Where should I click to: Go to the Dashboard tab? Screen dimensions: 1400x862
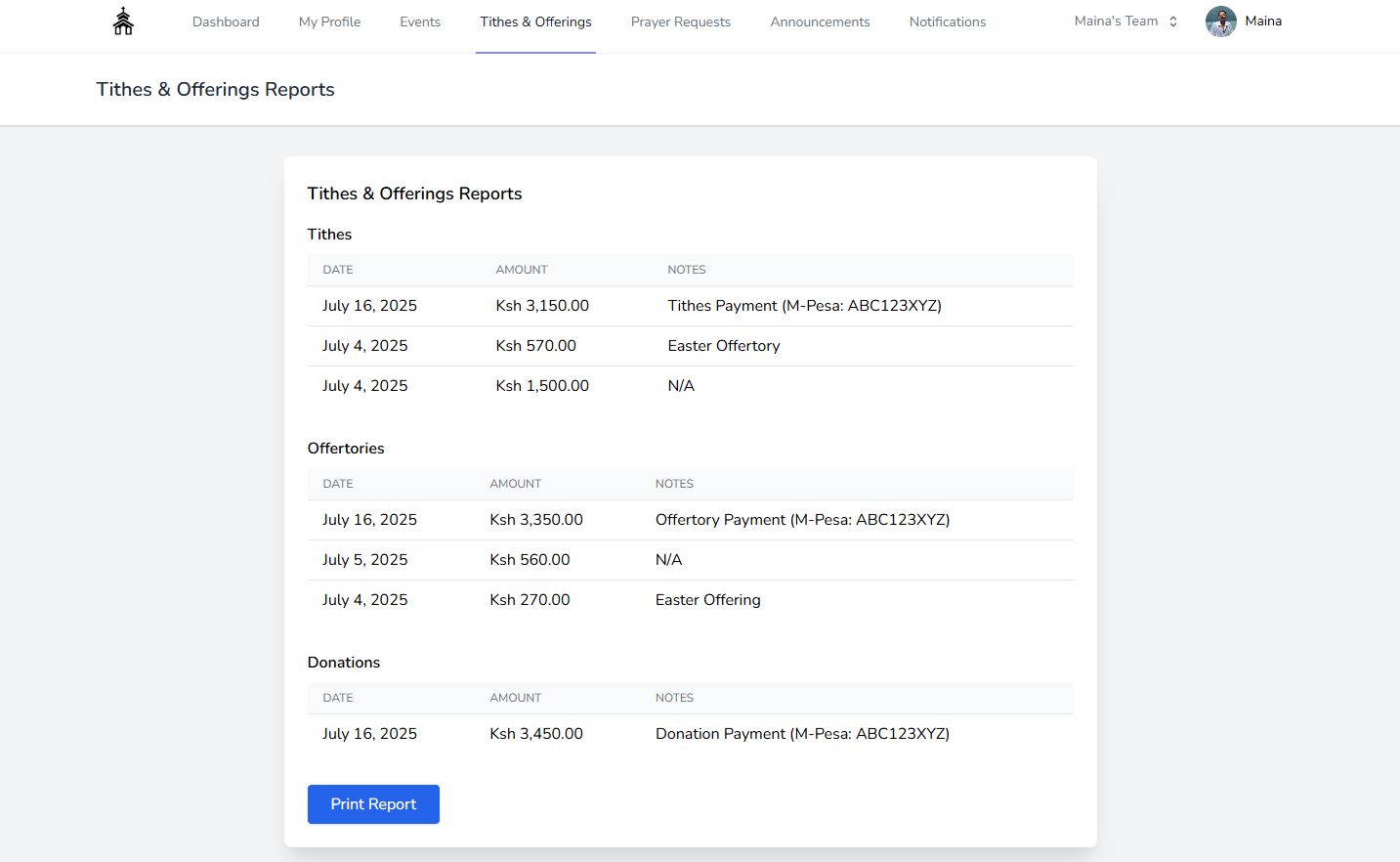tap(226, 22)
